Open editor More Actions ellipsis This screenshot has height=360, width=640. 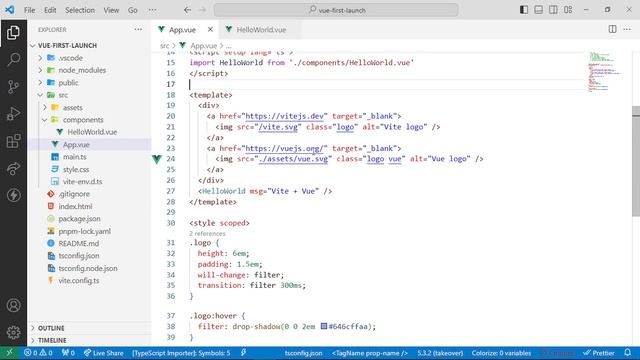(627, 29)
